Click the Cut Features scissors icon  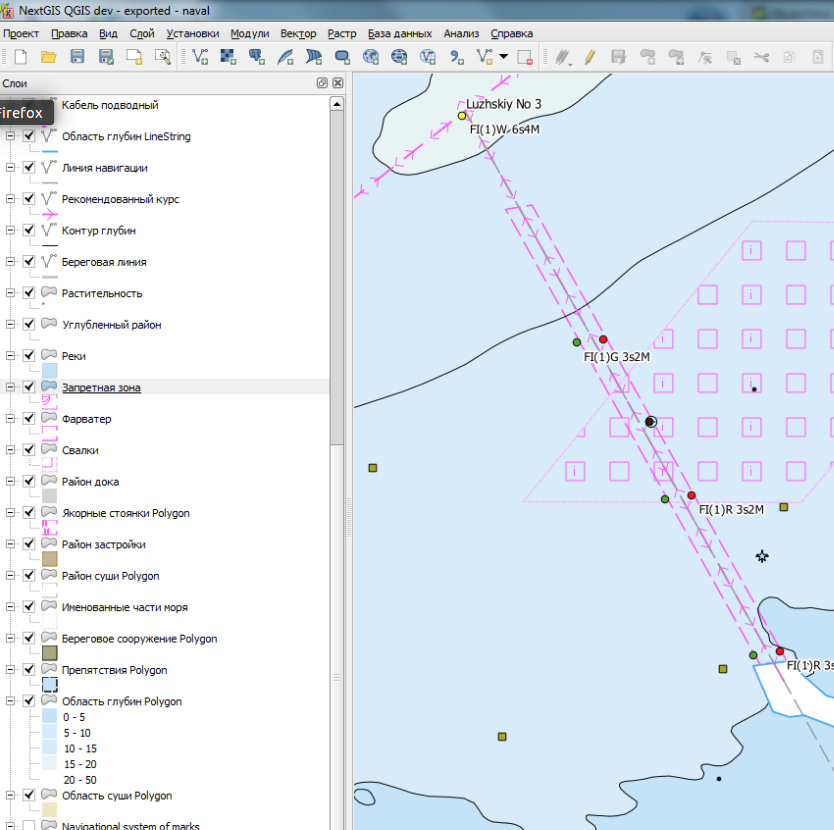pos(763,58)
